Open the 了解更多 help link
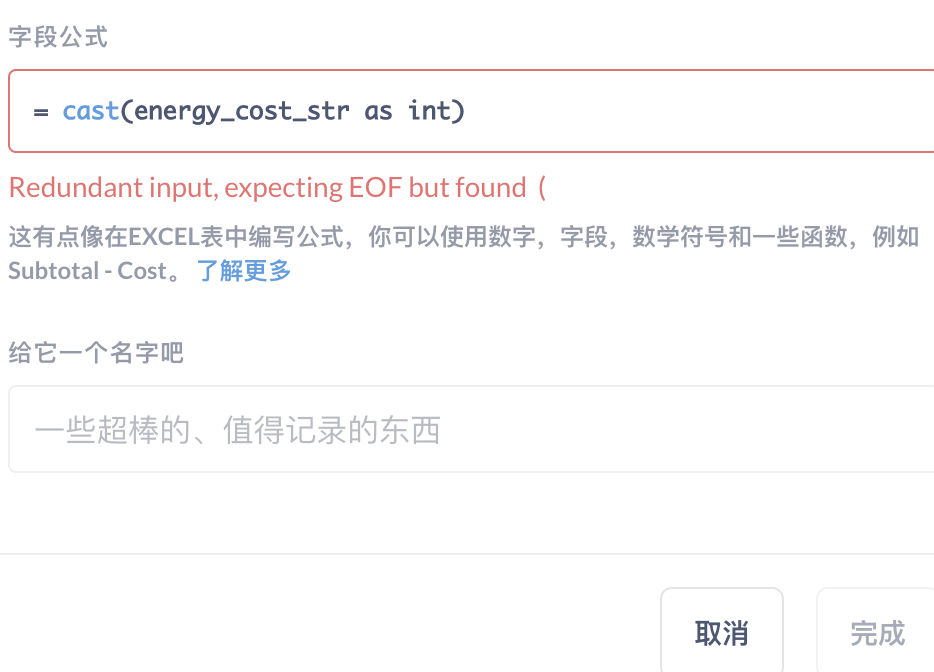The height and width of the screenshot is (672, 934). (x=243, y=270)
